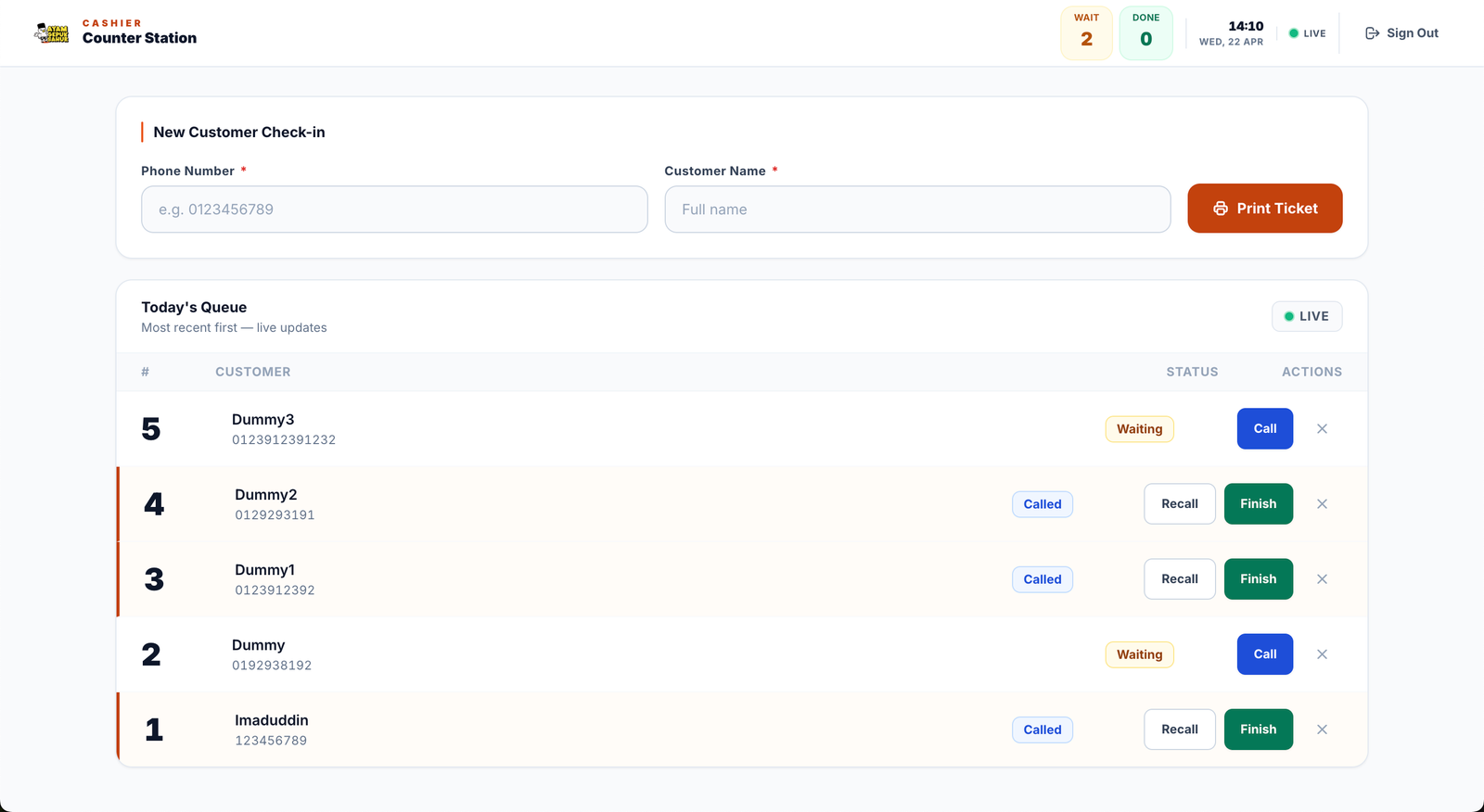Remove Dummy customer with X icon
Image resolution: width=1484 pixels, height=812 pixels.
point(1322,654)
